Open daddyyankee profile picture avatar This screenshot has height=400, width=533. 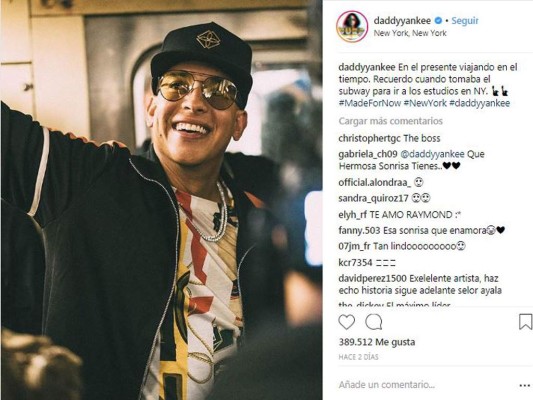click(x=352, y=27)
